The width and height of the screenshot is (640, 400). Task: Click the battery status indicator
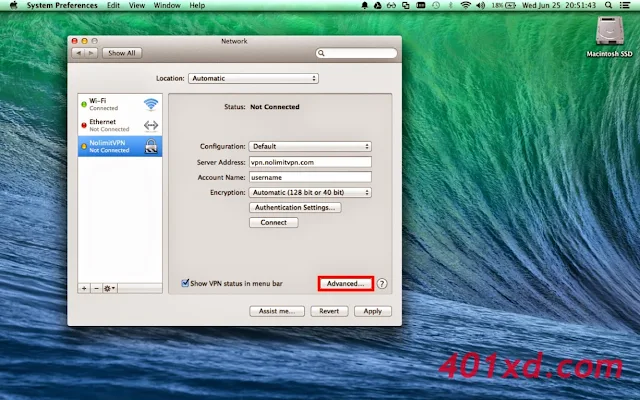point(504,5)
